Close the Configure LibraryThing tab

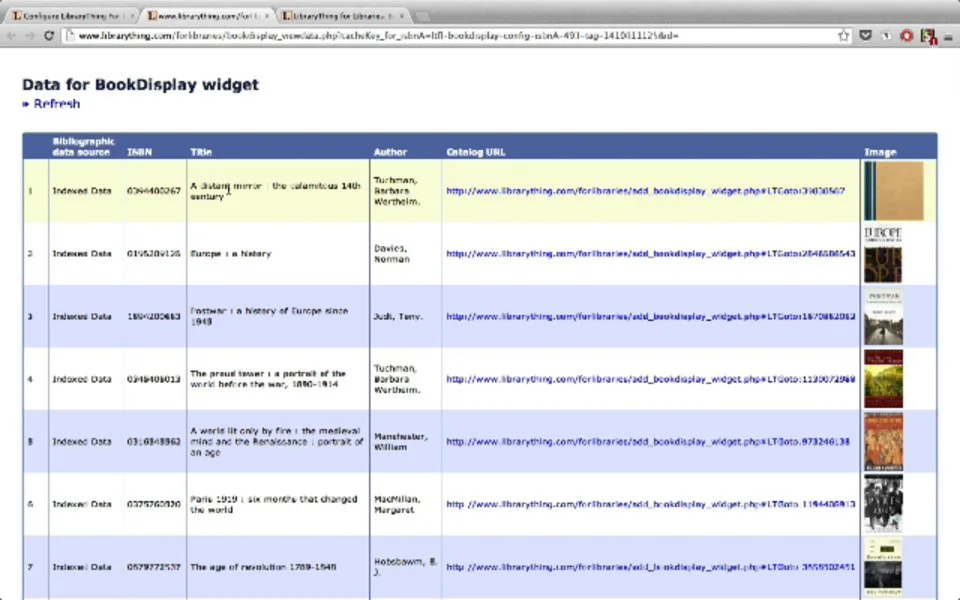coord(131,16)
